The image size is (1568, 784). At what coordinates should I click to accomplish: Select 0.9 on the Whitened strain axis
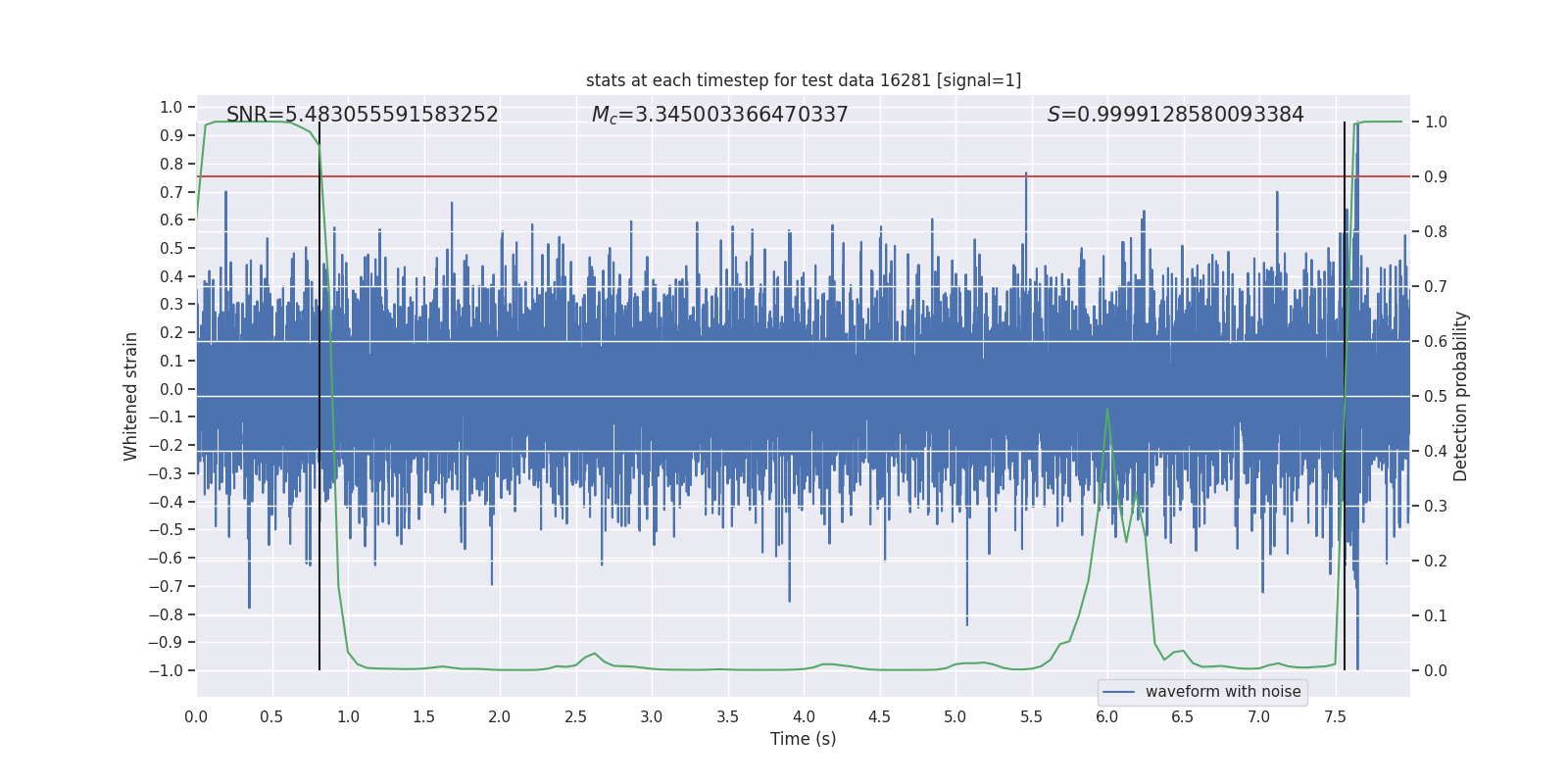(171, 135)
